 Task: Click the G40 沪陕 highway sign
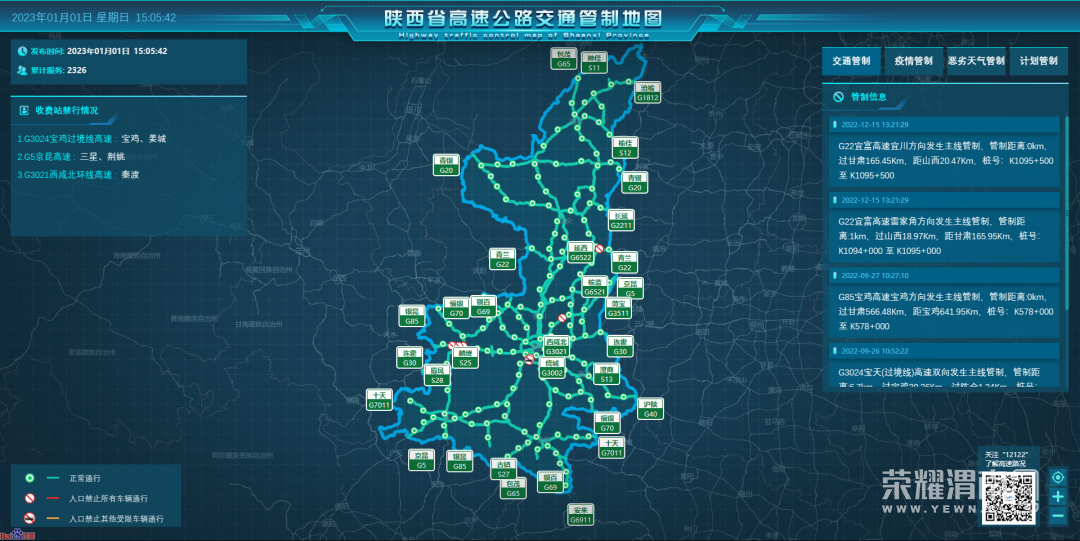coord(650,408)
